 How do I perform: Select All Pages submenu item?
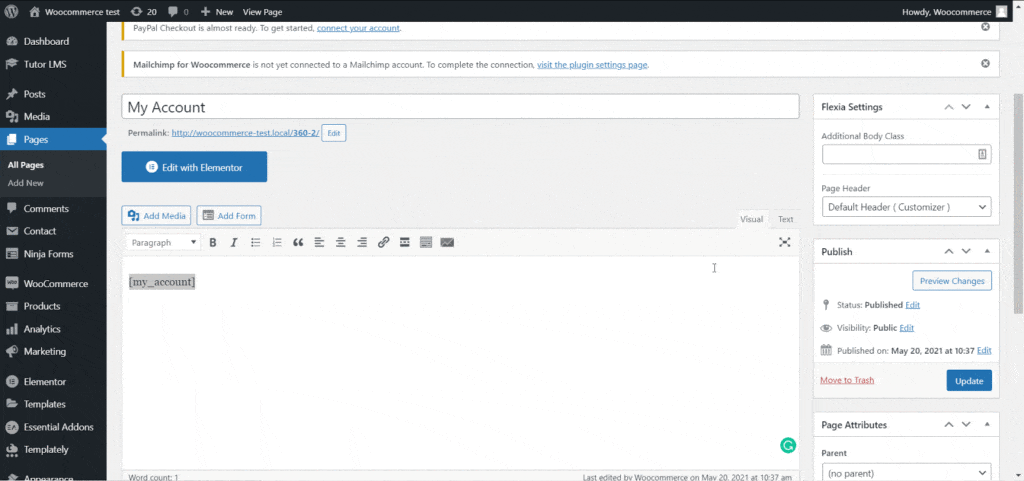pyautogui.click(x=25, y=165)
